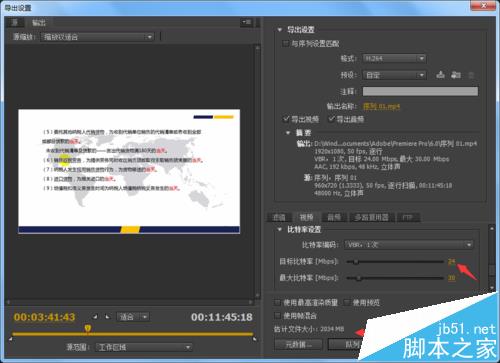This screenshot has height=363, width=500.
Task: Click the import preset icon
Action: pos(456,75)
